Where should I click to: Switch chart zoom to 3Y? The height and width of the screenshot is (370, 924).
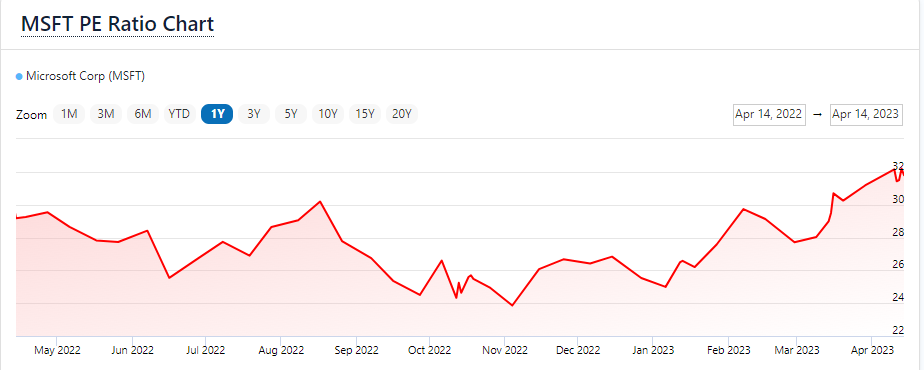[254, 114]
